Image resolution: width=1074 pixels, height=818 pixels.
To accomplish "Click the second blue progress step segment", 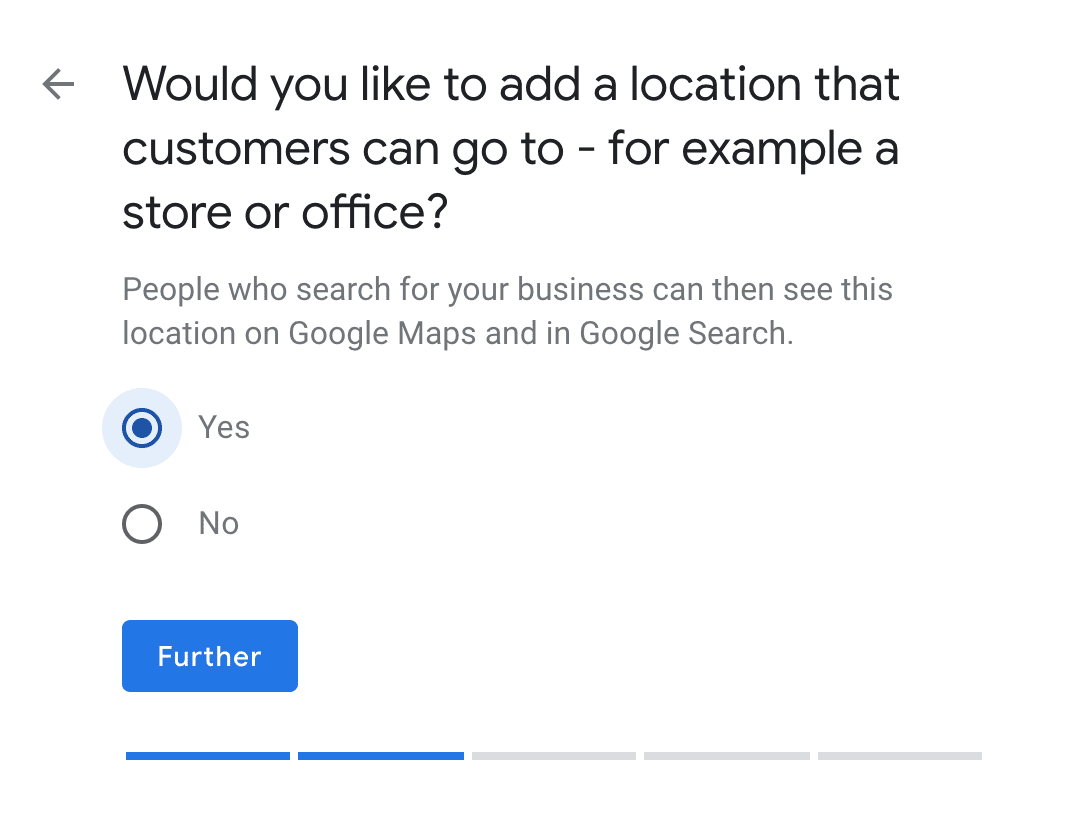I will click(x=381, y=756).
